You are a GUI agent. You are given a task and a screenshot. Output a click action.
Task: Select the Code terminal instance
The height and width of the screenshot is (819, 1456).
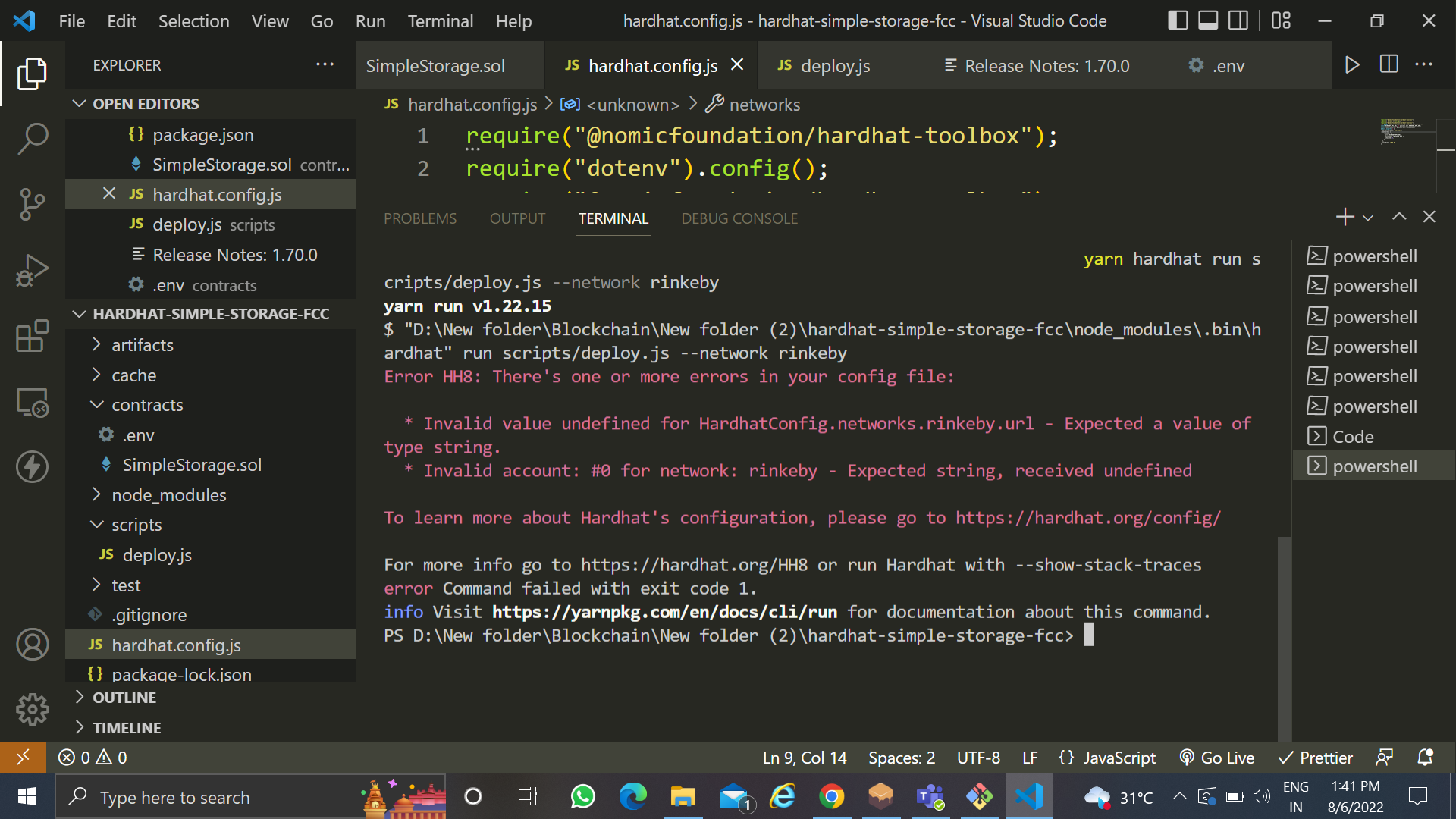(x=1374, y=437)
